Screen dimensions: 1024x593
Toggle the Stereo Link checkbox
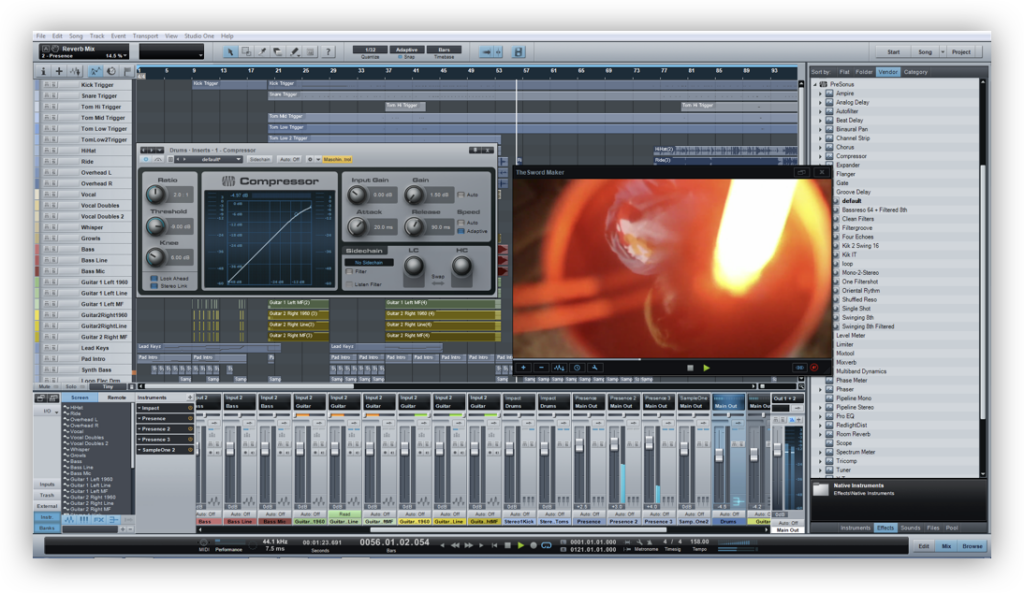(x=154, y=285)
